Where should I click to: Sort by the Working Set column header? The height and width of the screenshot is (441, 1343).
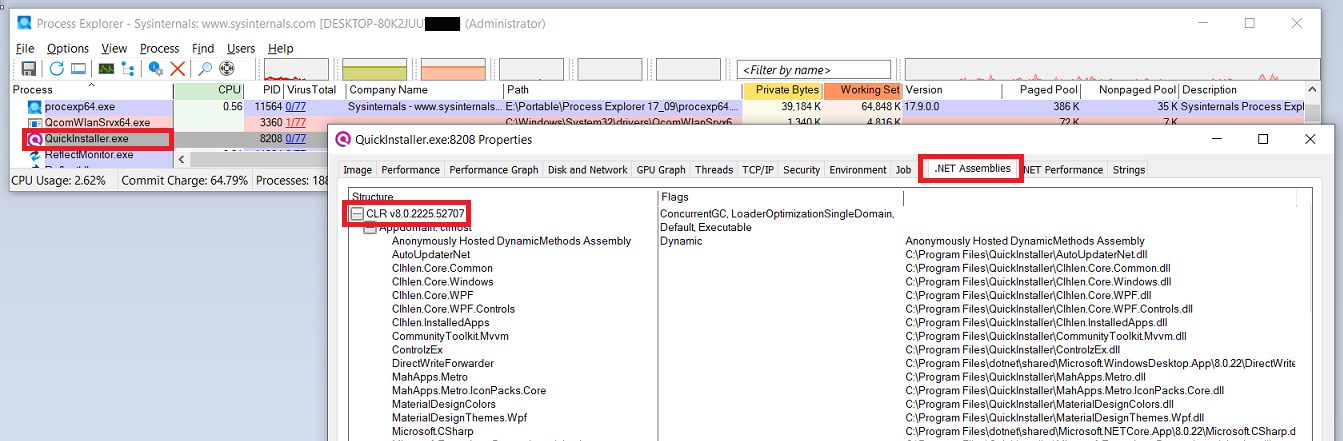tap(863, 90)
